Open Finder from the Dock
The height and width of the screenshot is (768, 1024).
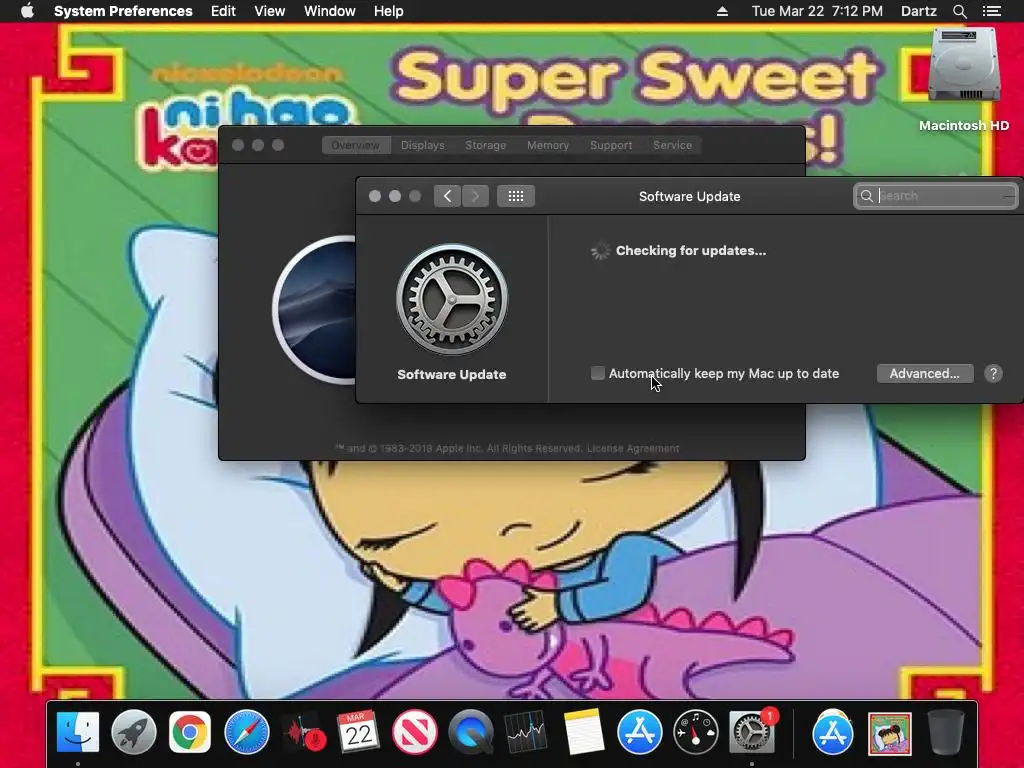point(78,732)
